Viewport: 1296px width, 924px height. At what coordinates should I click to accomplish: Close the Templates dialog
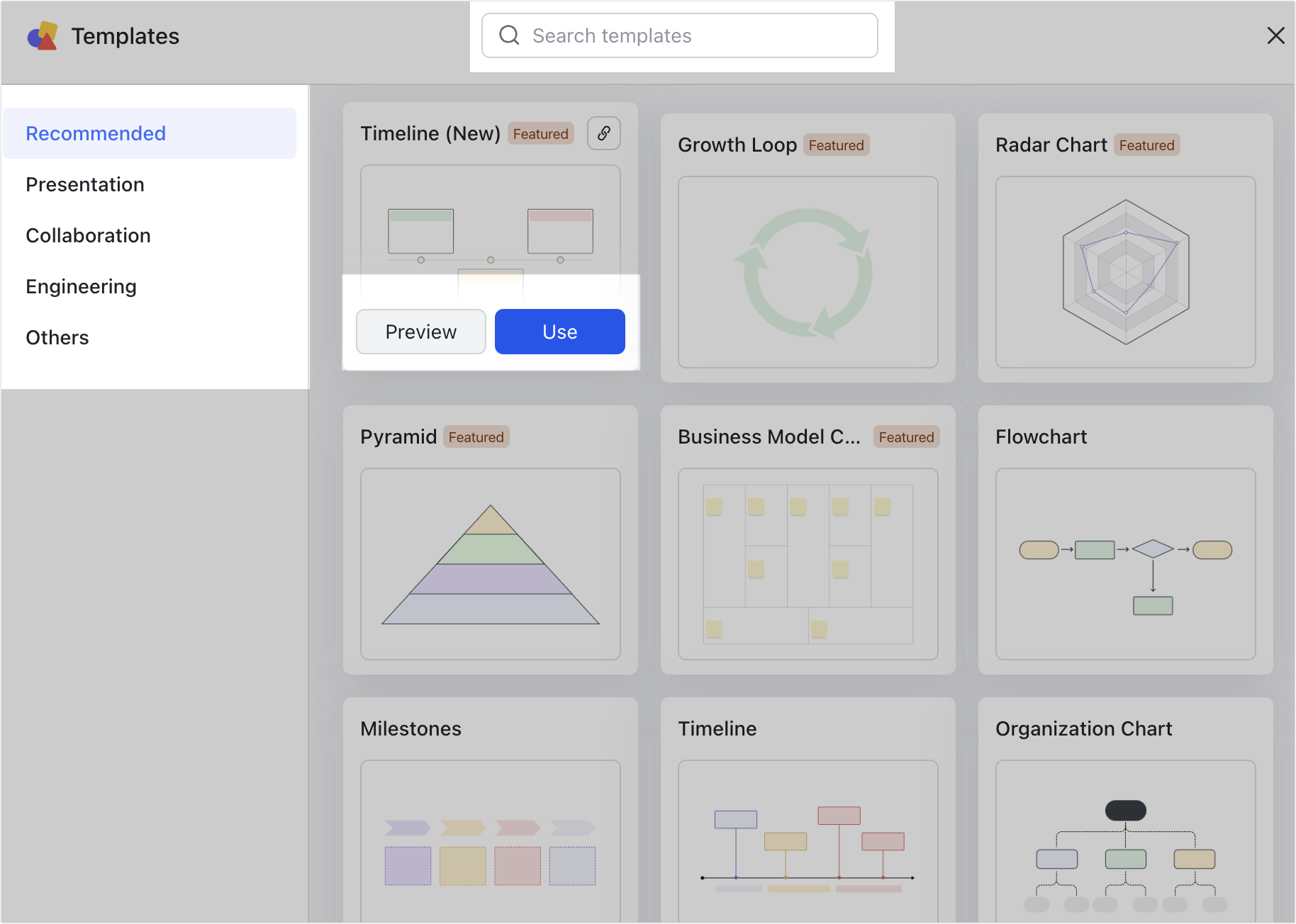pyautogui.click(x=1275, y=35)
